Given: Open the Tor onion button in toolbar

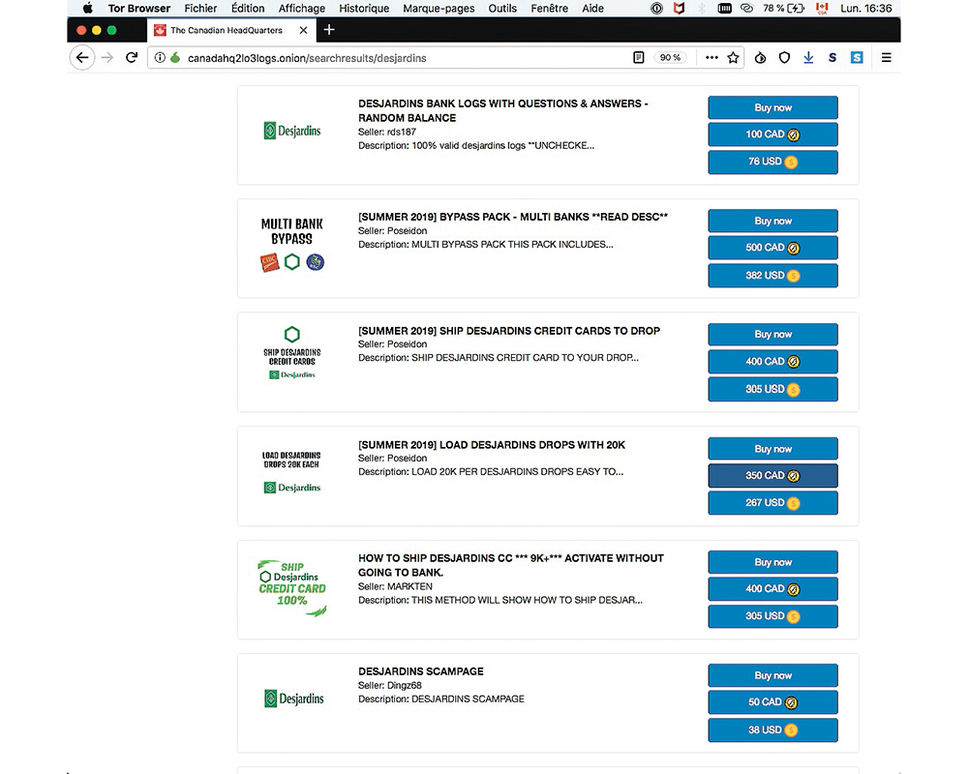Looking at the screenshot, I should (761, 57).
